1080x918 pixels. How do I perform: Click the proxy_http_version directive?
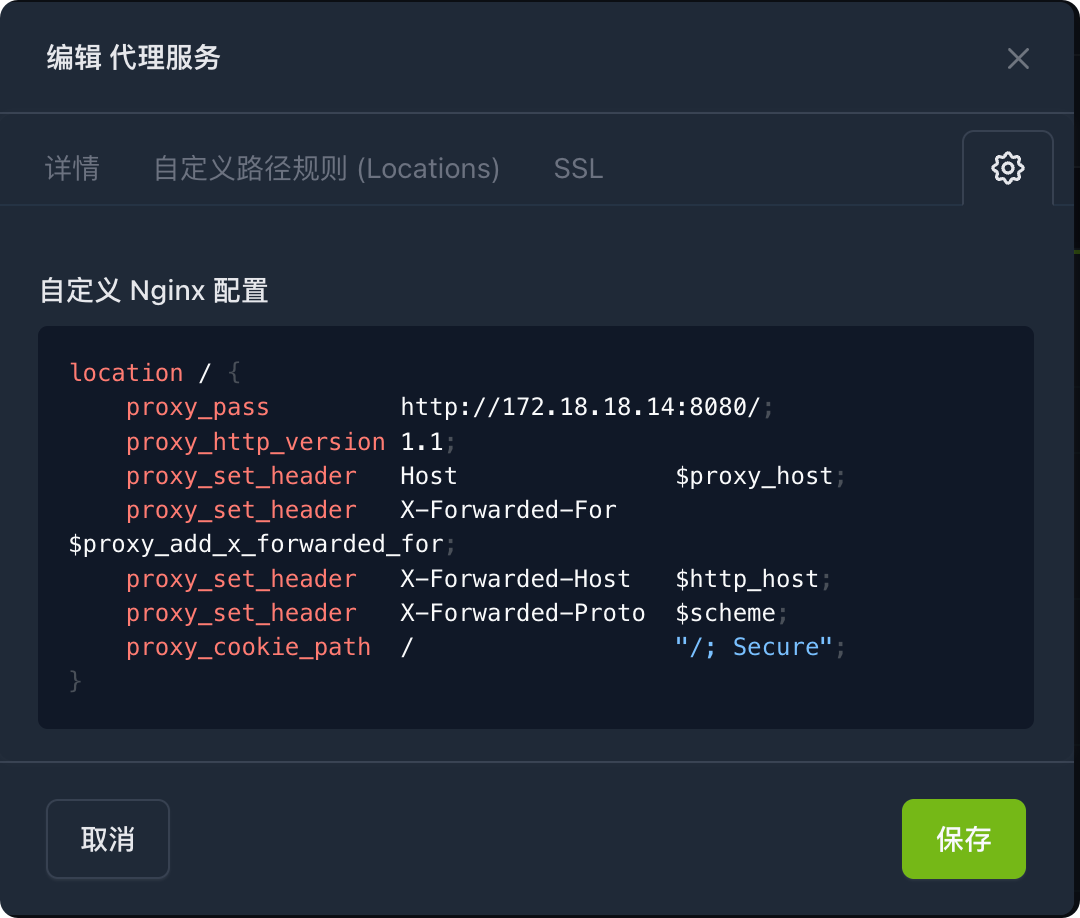[x=255, y=442]
